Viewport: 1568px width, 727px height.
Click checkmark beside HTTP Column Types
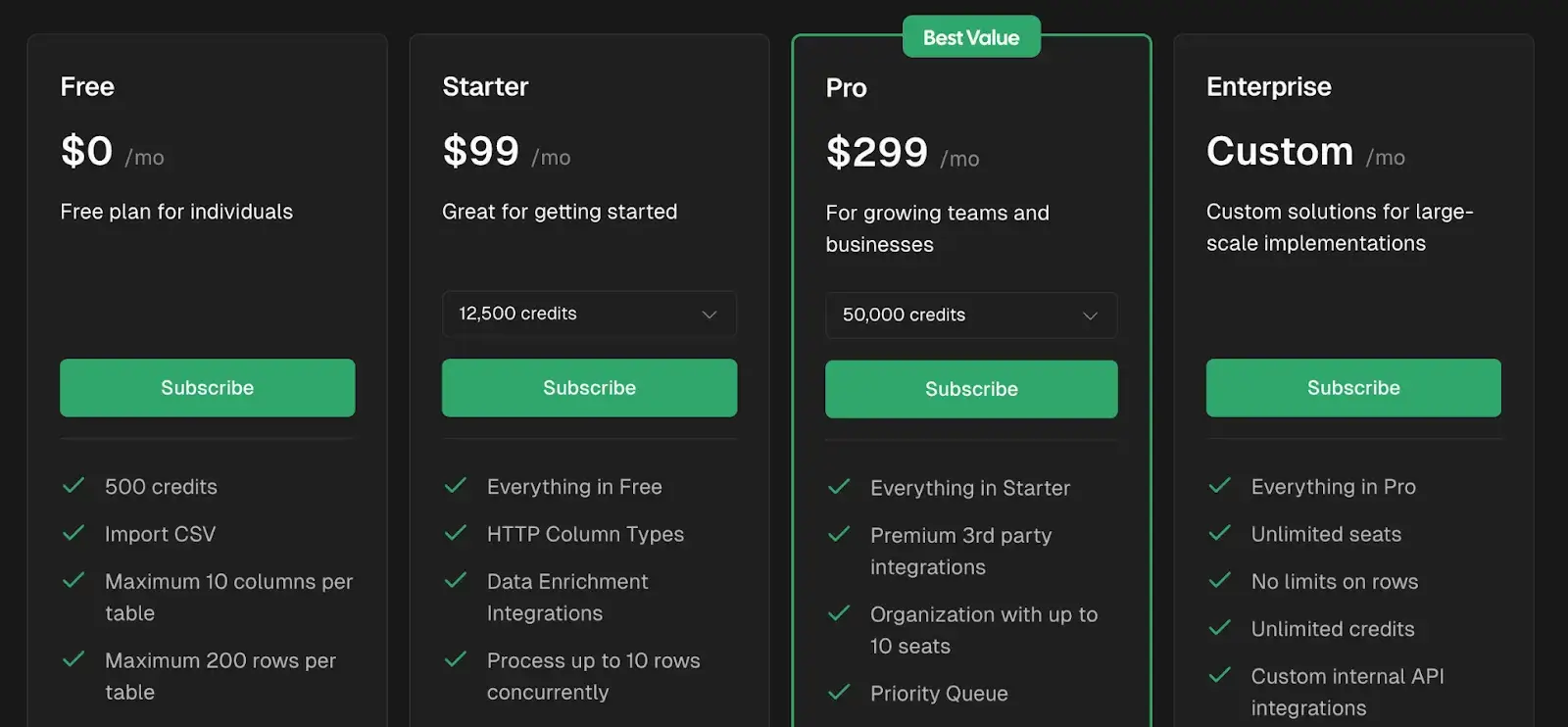click(456, 533)
